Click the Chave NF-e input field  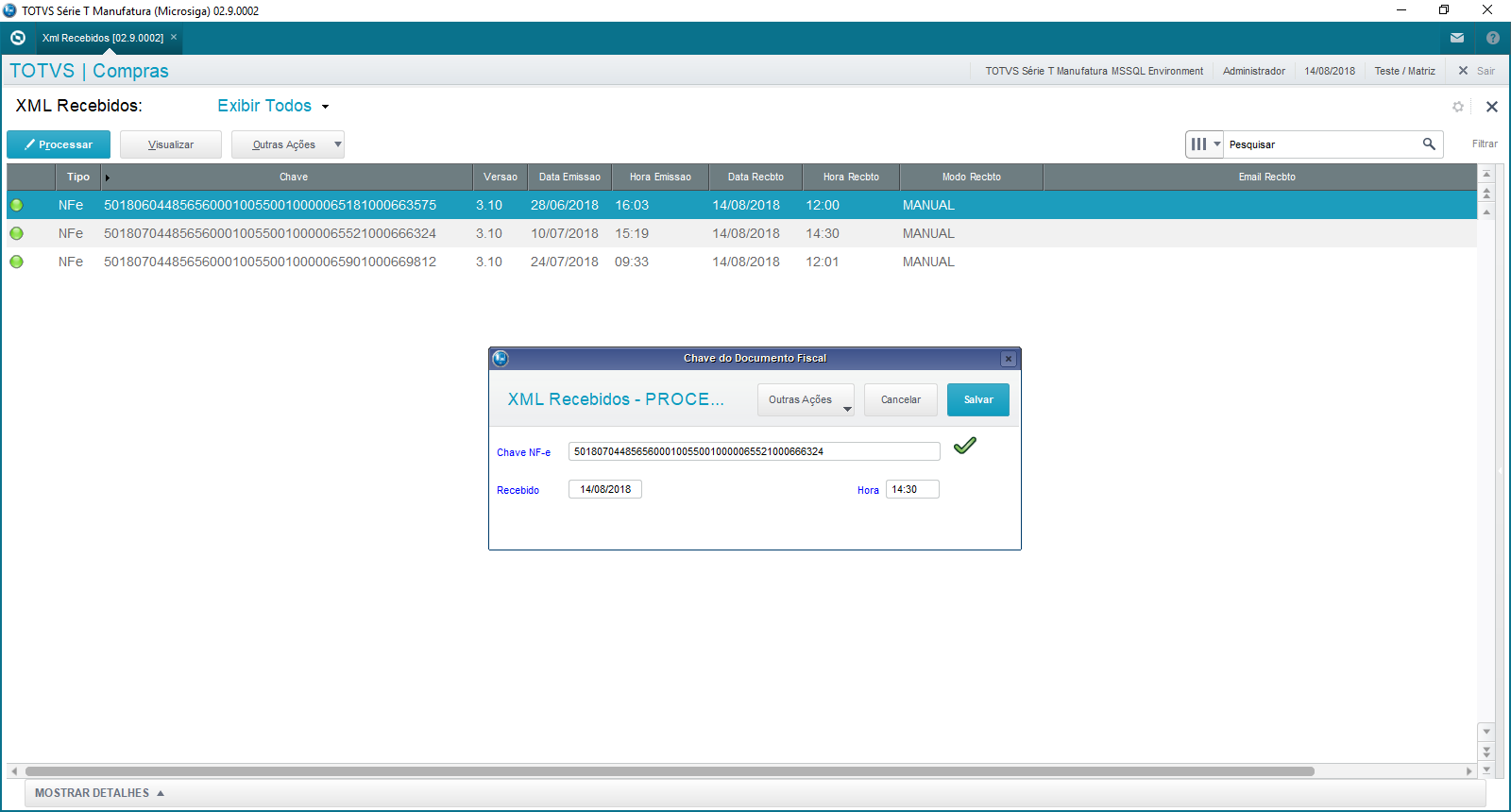(754, 451)
